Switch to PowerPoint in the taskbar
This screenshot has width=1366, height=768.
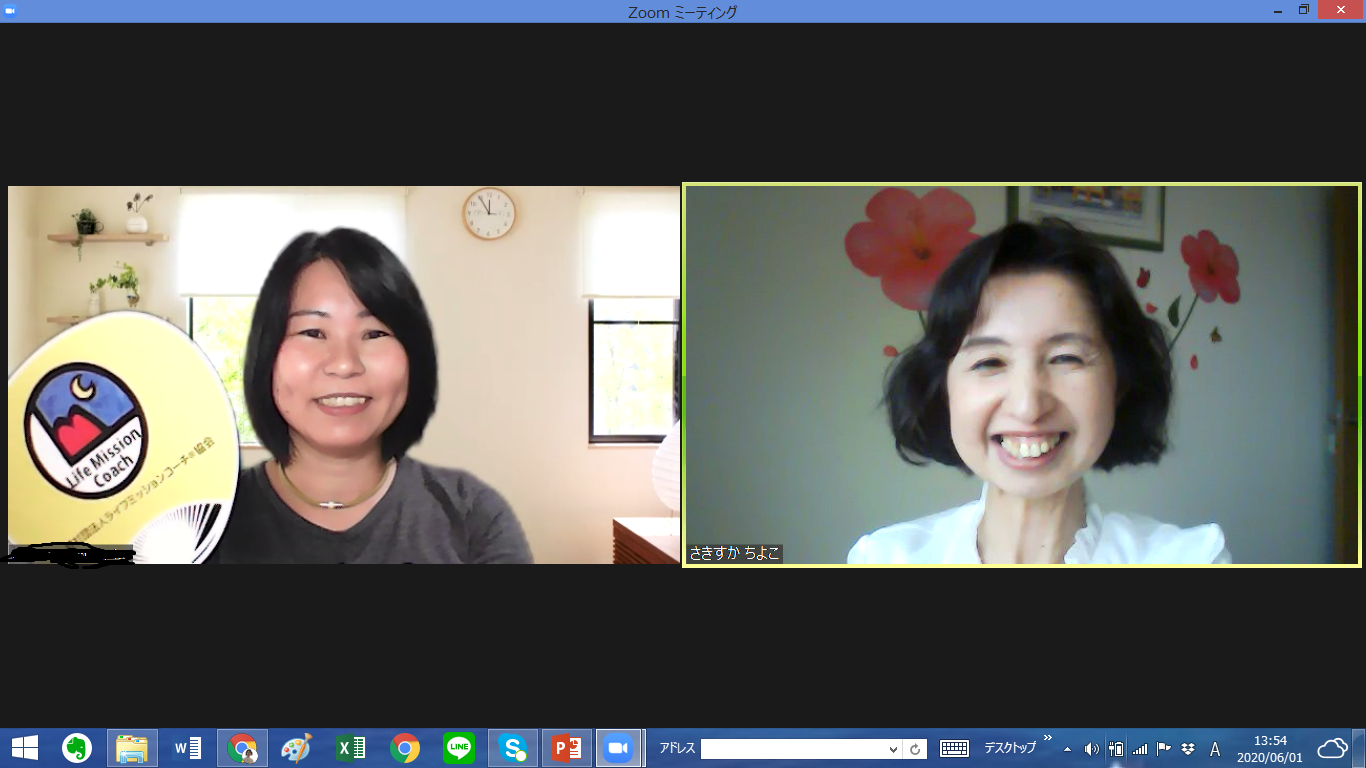(x=567, y=748)
